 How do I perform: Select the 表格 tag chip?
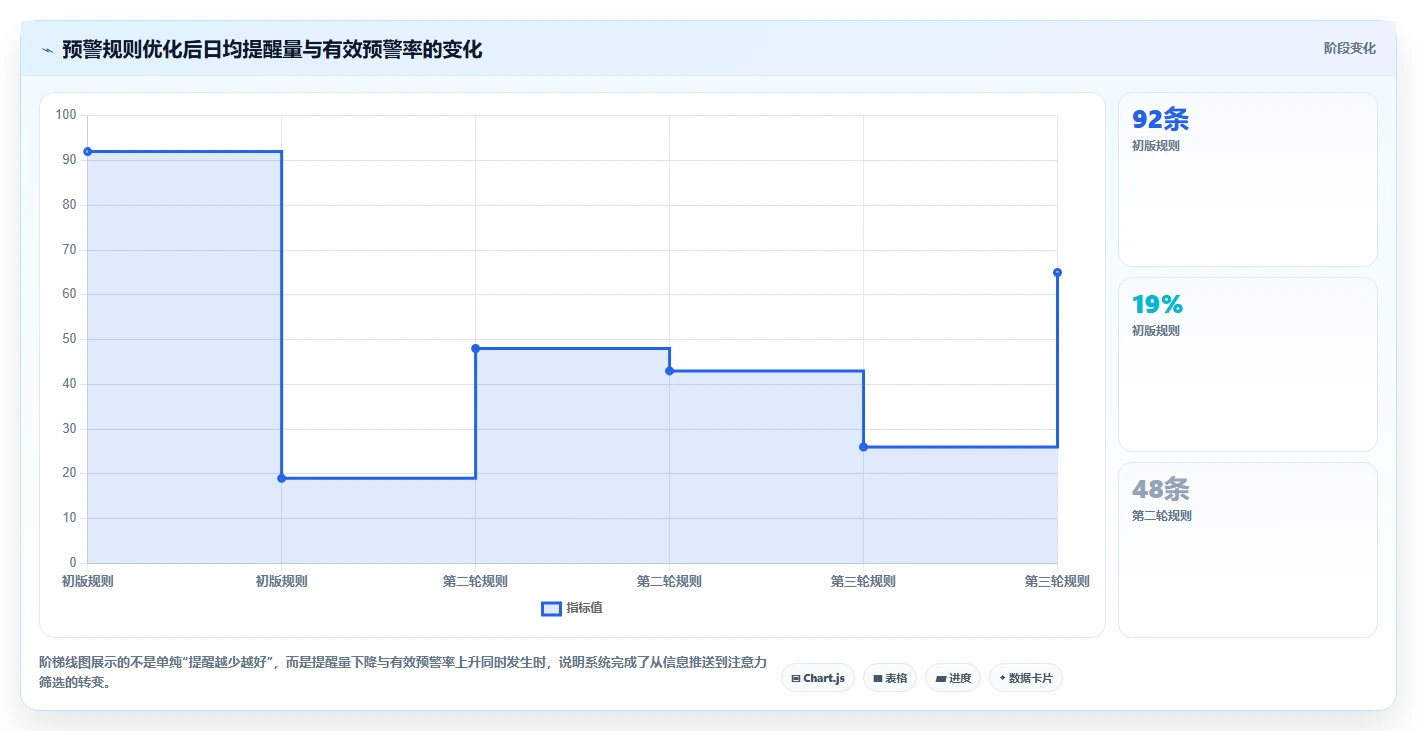tap(890, 678)
